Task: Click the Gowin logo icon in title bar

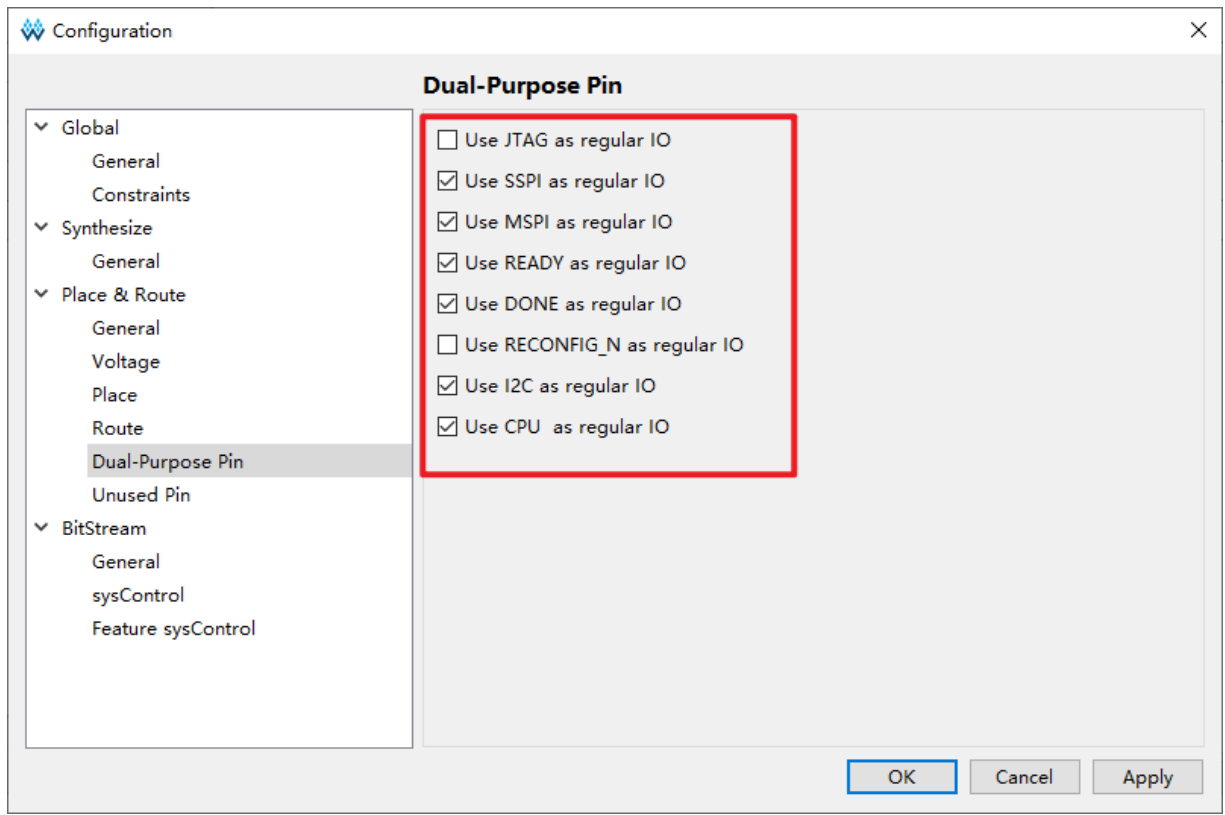Action: 33,31
